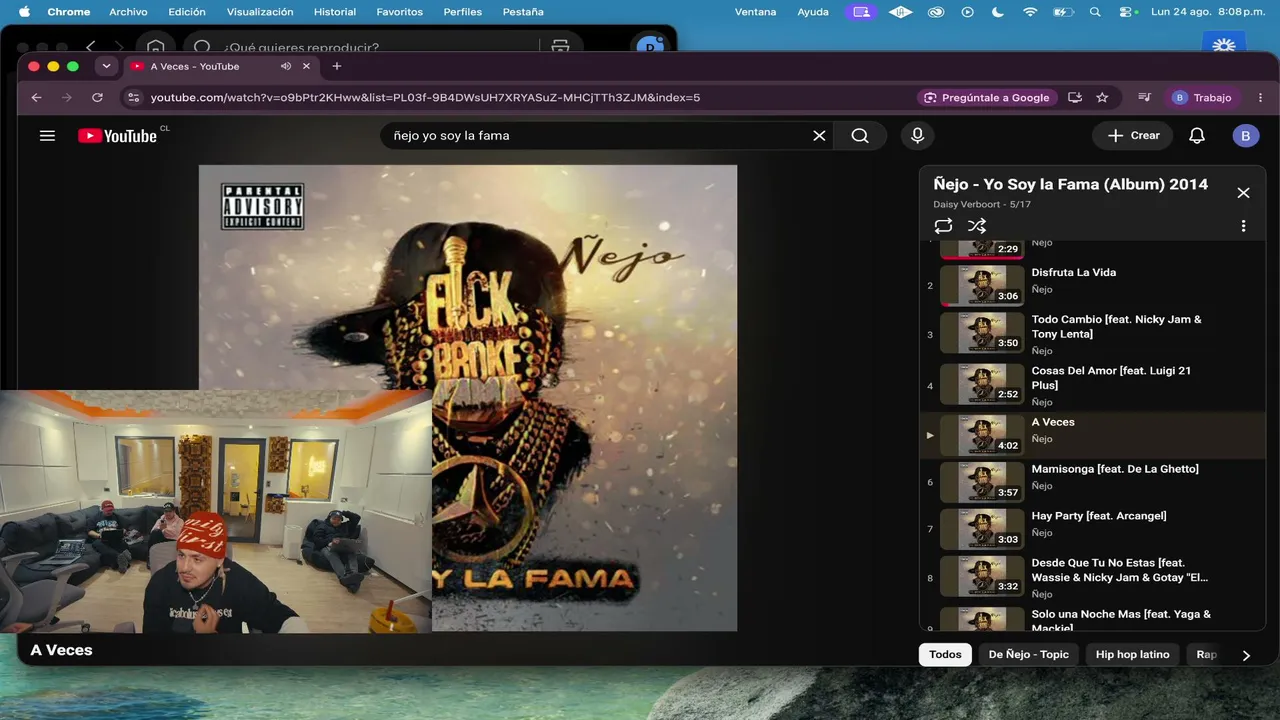Open Creative Cloud menu bar icon
The width and height of the screenshot is (1280, 720).
pos(936,12)
